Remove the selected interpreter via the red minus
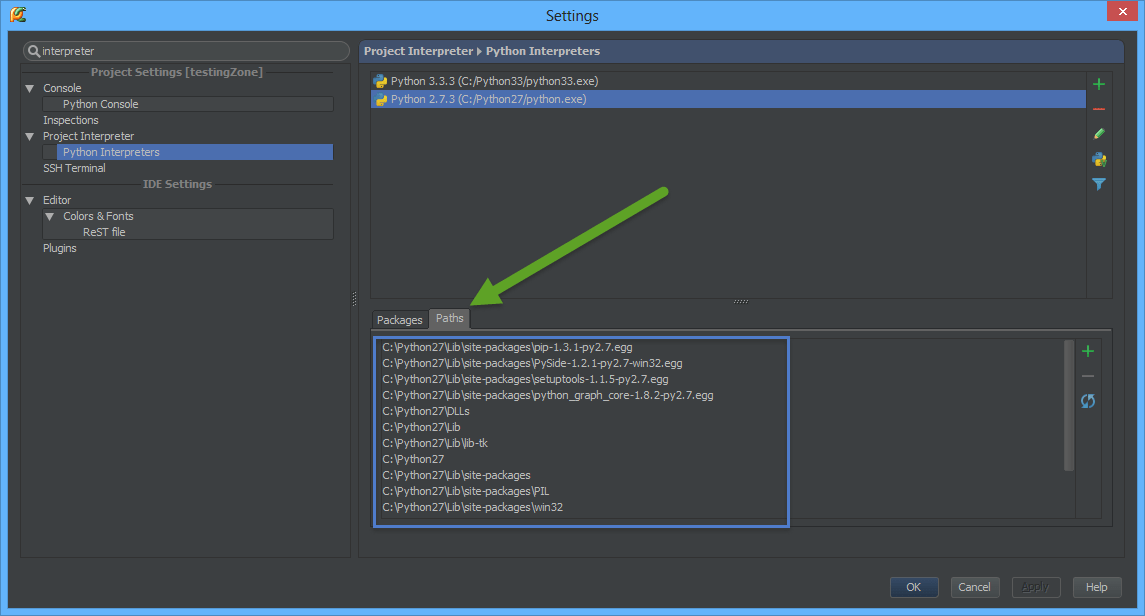The image size is (1145, 616). coord(1098,108)
